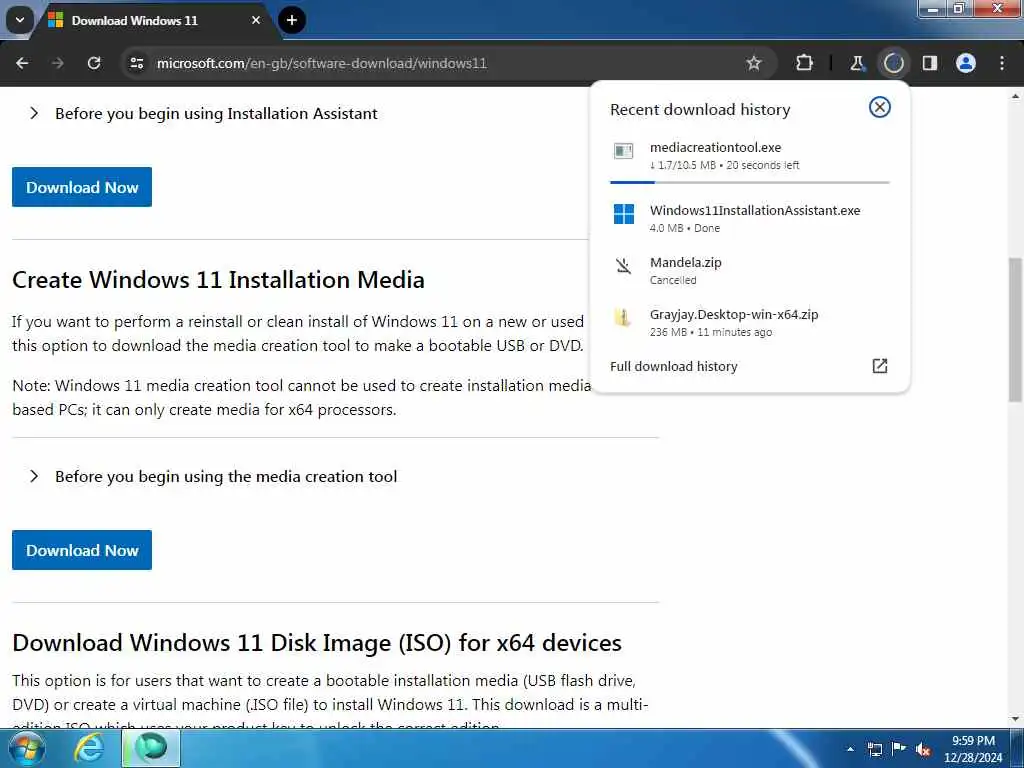Viewport: 1024px width, 768px height.
Task: Open the profile avatar menu
Action: 966,63
